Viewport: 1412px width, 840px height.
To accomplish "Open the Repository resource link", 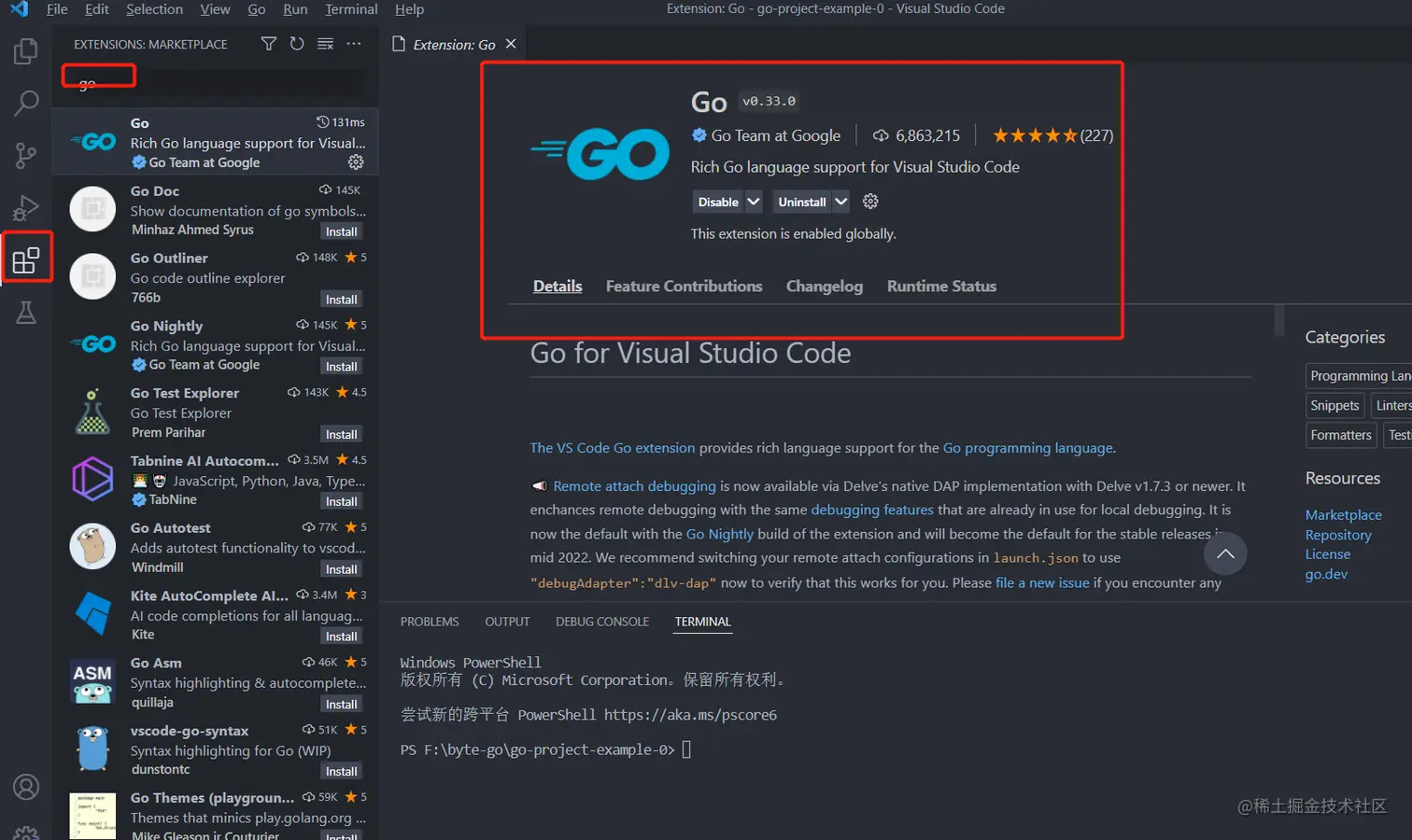I will pos(1338,535).
